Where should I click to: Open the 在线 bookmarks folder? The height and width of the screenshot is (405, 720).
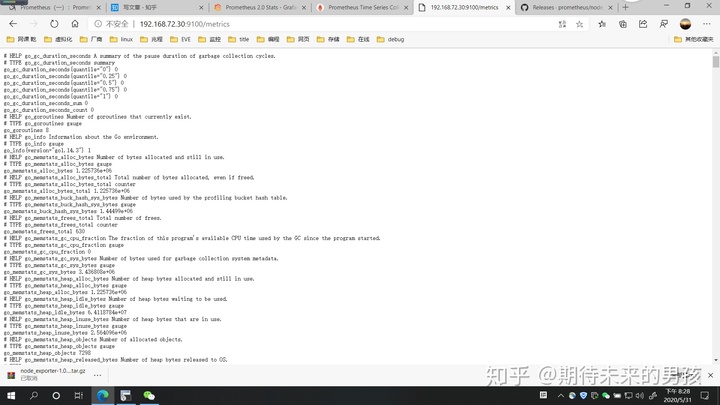coord(358,39)
